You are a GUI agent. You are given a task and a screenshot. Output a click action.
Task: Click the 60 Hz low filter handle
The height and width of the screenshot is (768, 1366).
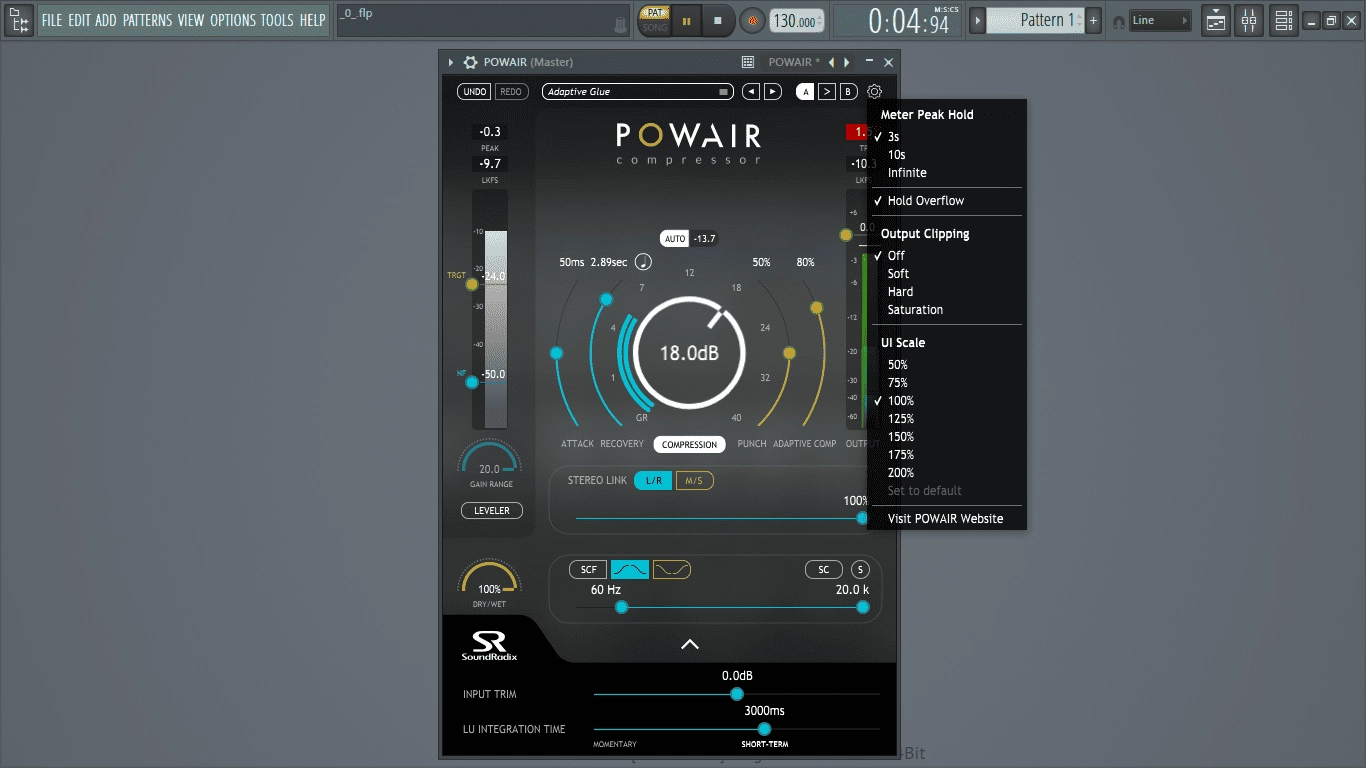click(621, 607)
